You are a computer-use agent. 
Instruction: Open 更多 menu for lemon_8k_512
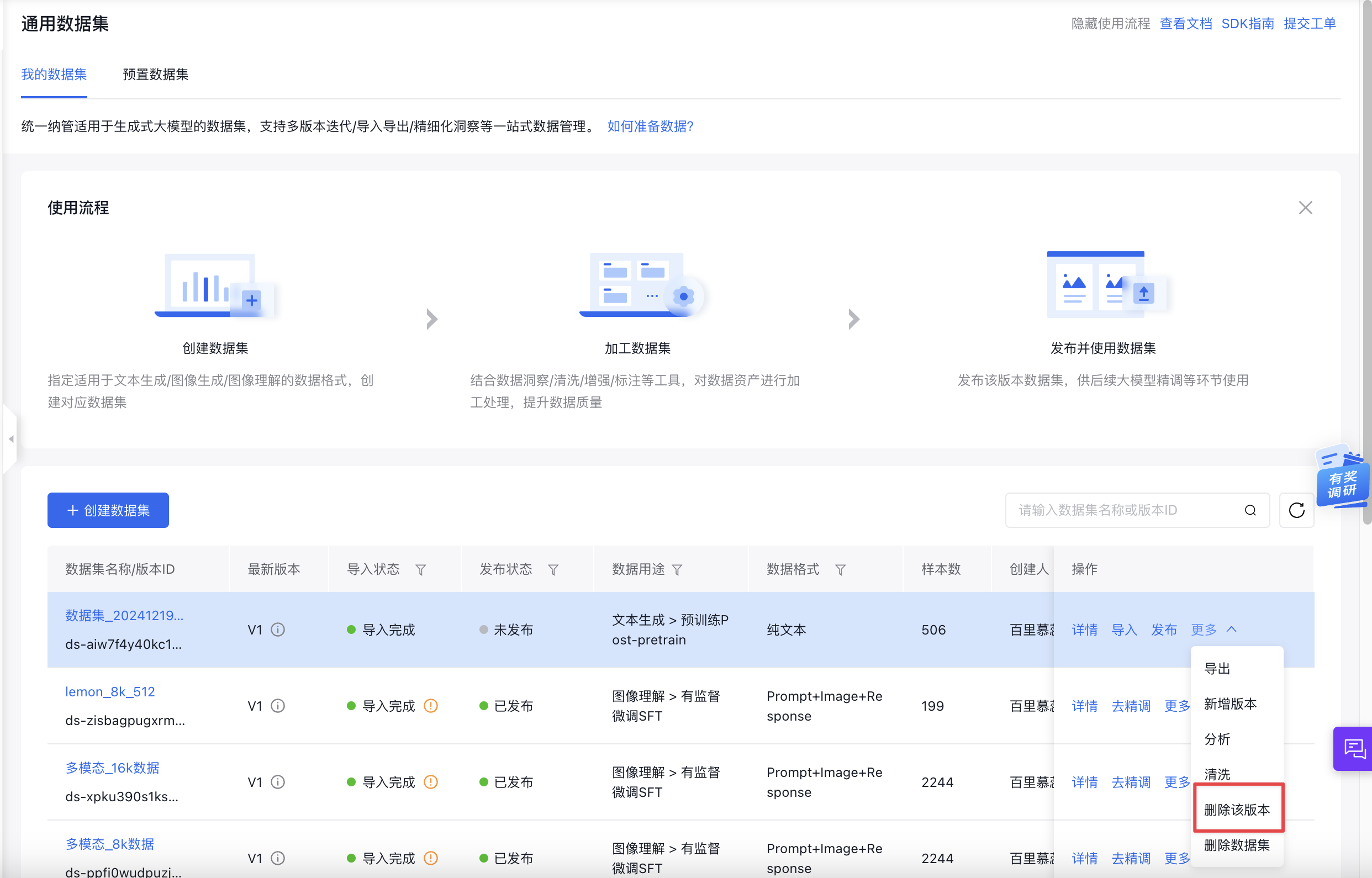point(1177,706)
